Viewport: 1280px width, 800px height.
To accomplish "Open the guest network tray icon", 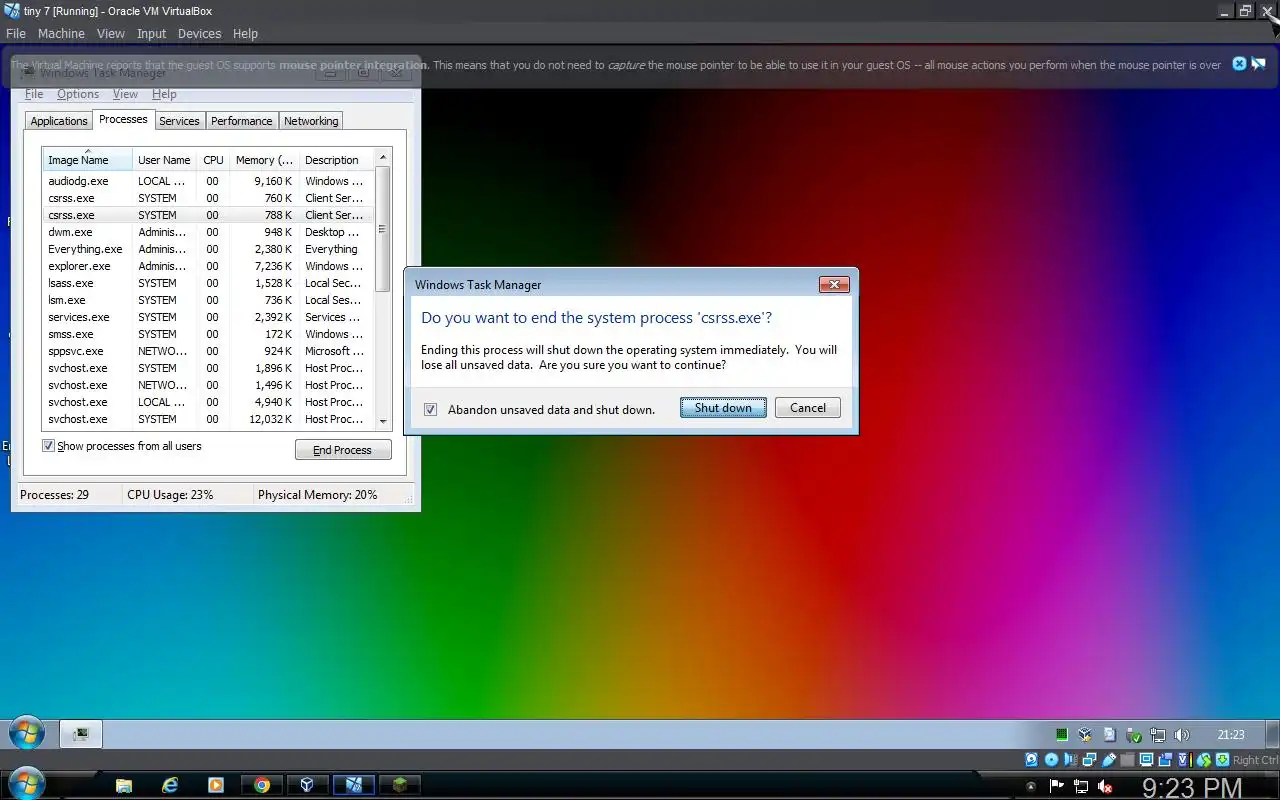I will 1158,735.
